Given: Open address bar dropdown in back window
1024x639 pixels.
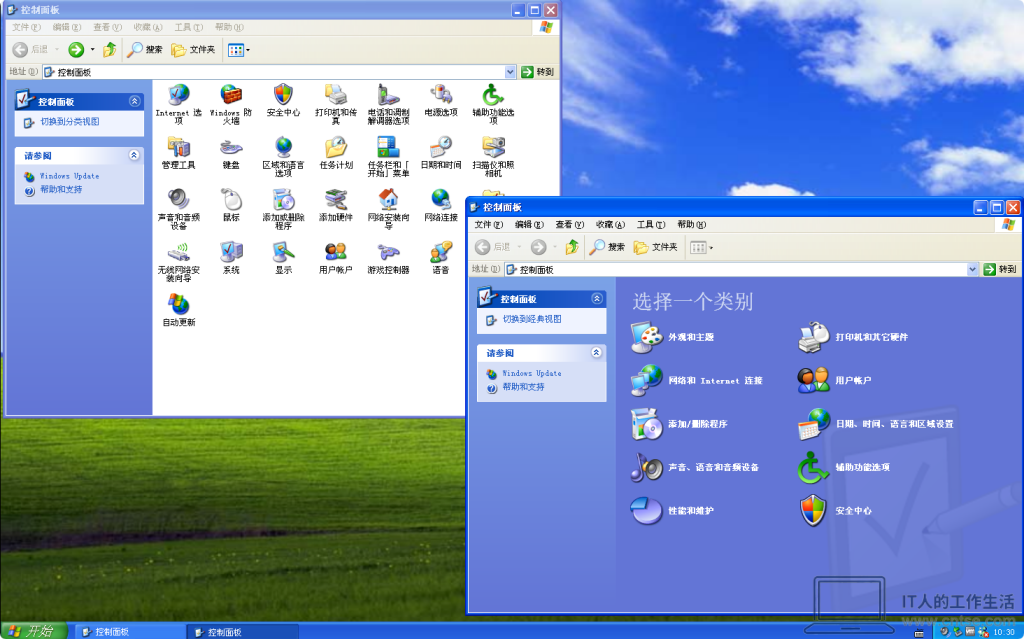Looking at the screenshot, I should coord(510,72).
